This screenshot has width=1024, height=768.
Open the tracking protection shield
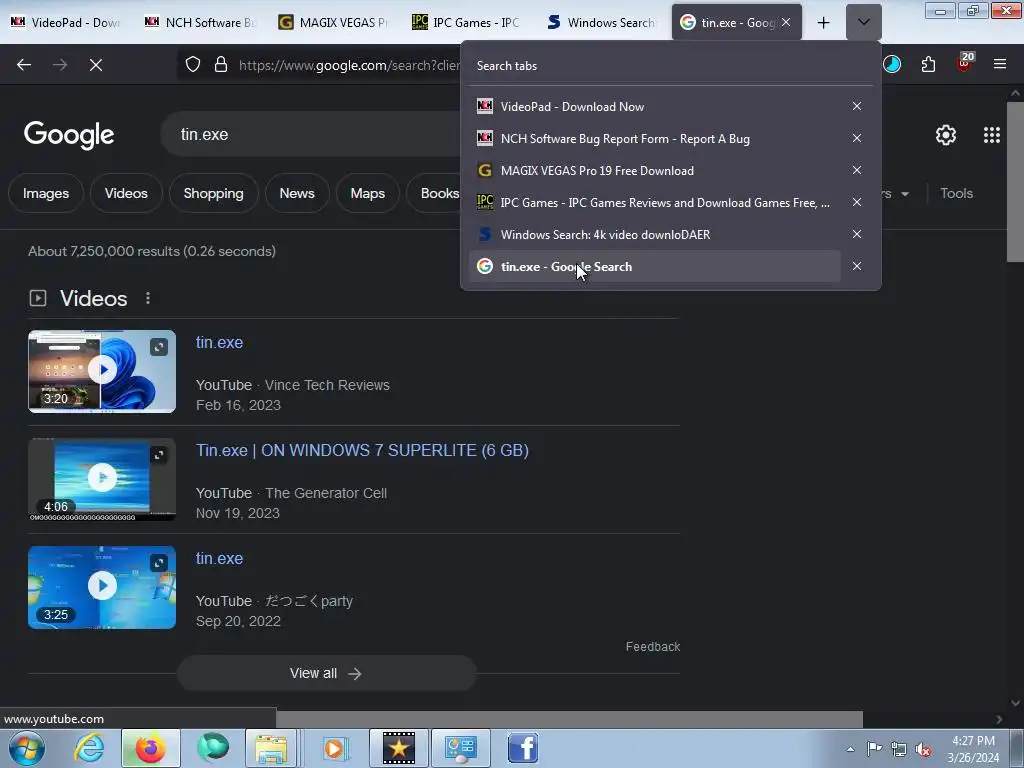[x=193, y=65]
